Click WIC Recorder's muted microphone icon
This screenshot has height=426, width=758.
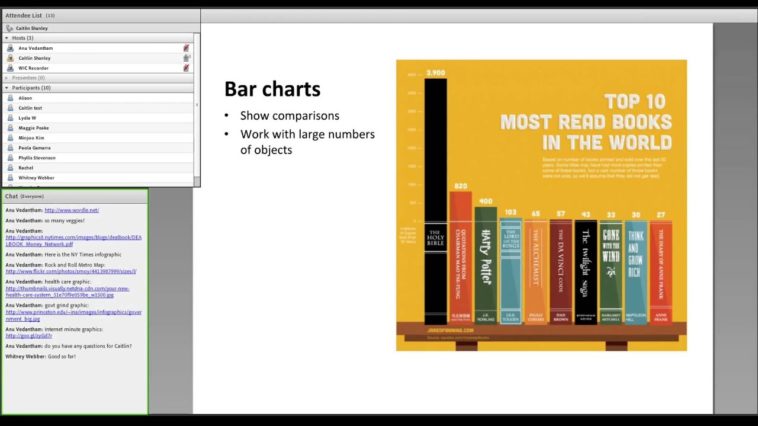pos(186,68)
